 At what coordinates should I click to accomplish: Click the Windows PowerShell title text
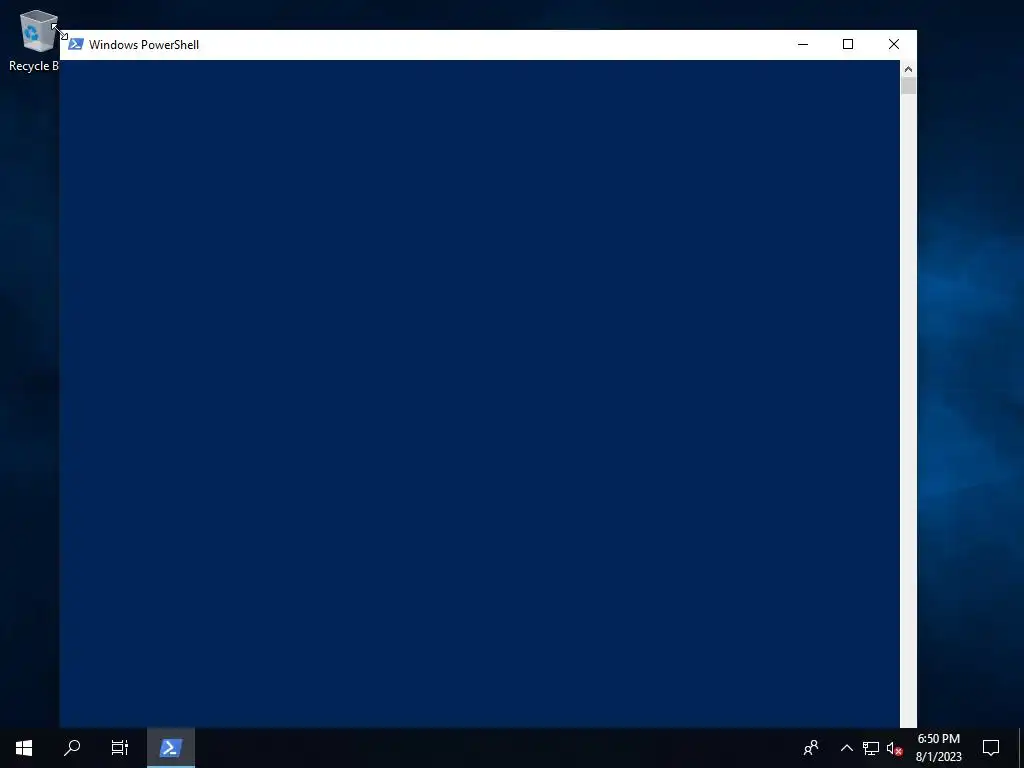(144, 44)
